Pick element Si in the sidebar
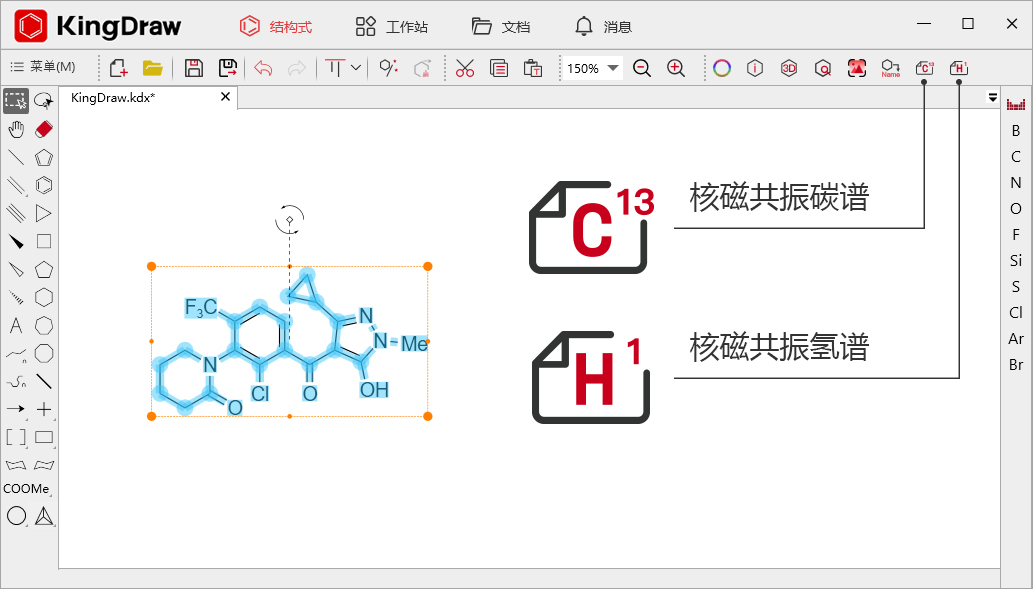Image resolution: width=1033 pixels, height=589 pixels. pos(1016,260)
